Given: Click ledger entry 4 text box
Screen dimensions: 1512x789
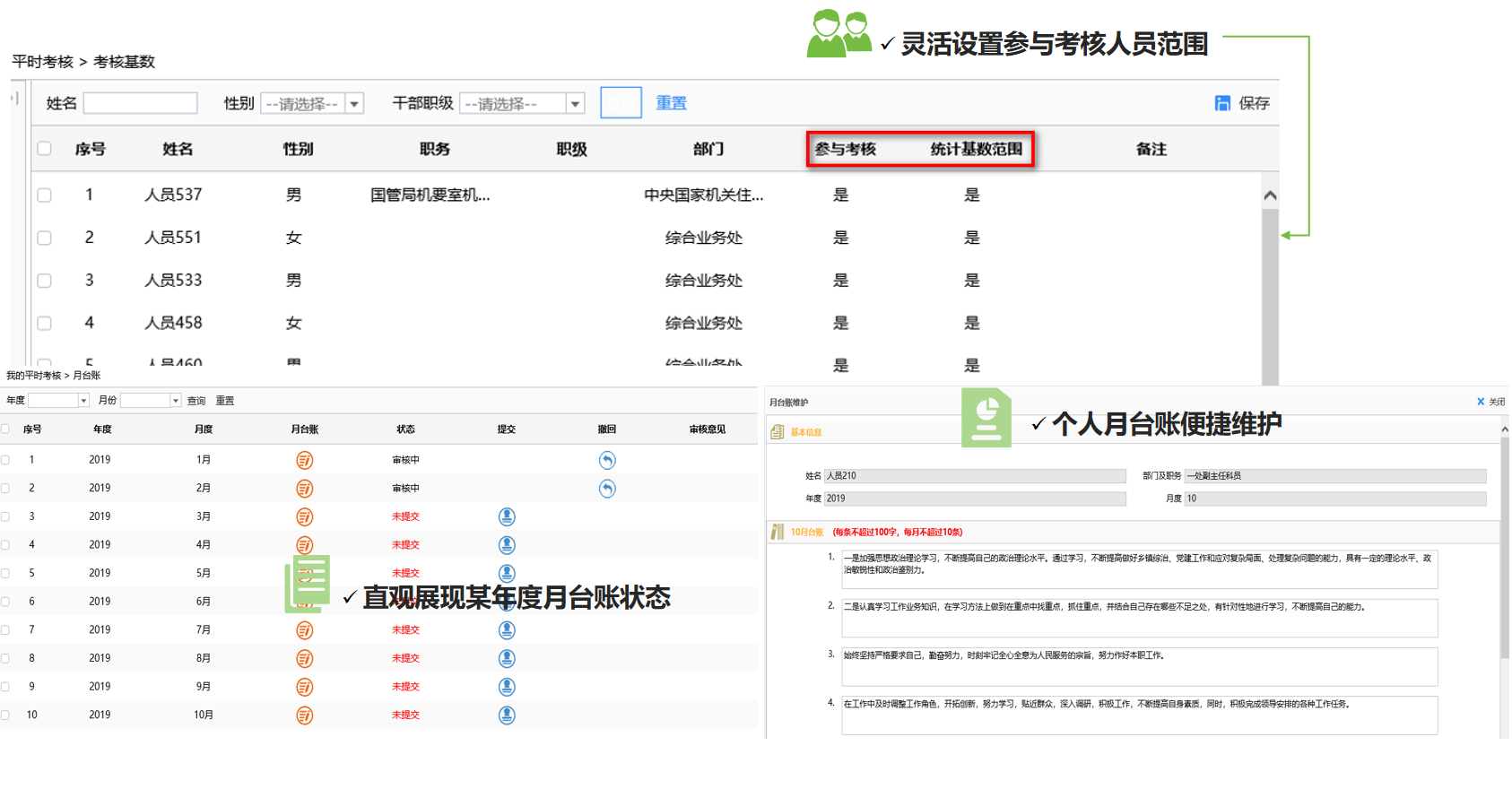Looking at the screenshot, I should coord(1140,715).
